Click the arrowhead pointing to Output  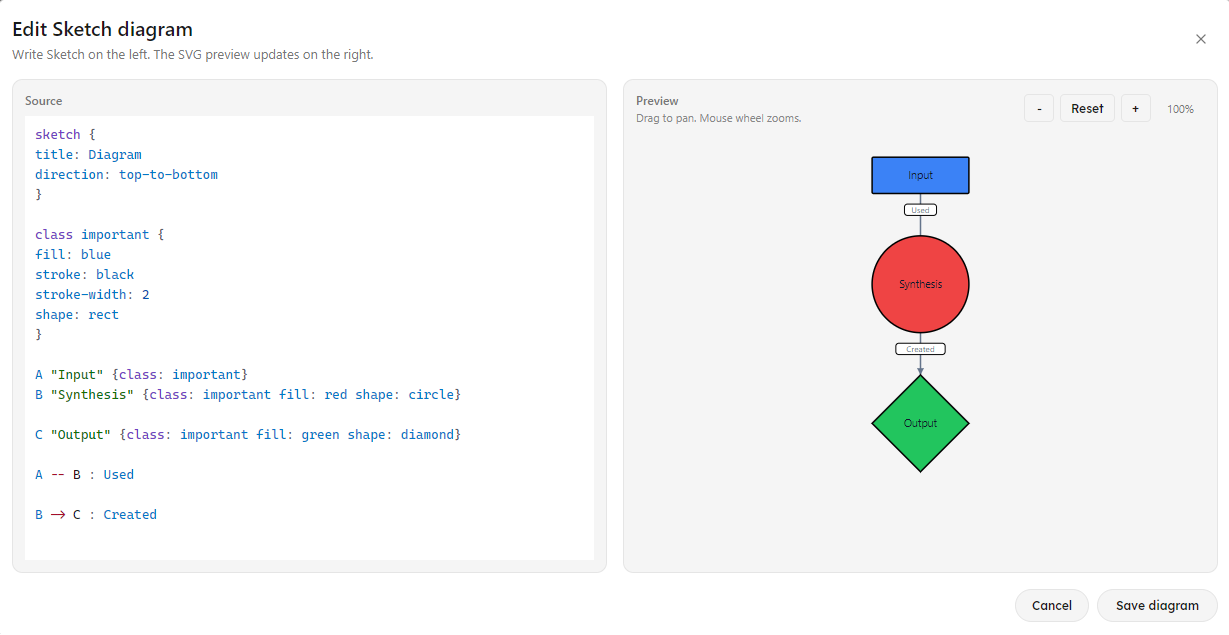[x=920, y=370]
